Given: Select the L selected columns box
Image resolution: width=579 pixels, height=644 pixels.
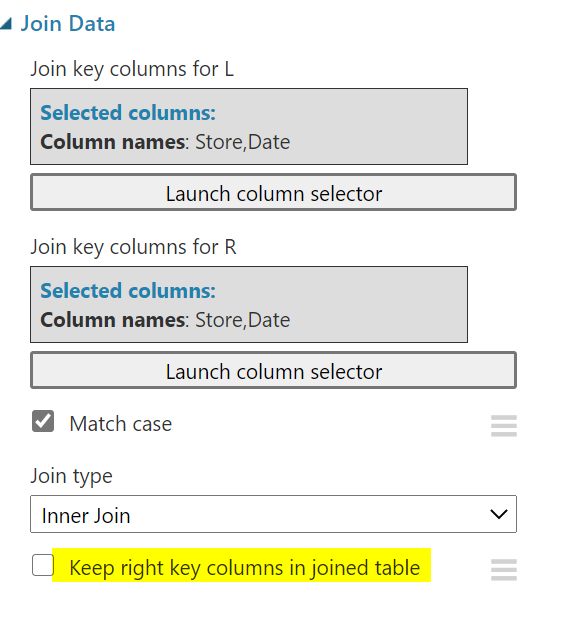Looking at the screenshot, I should tap(249, 126).
